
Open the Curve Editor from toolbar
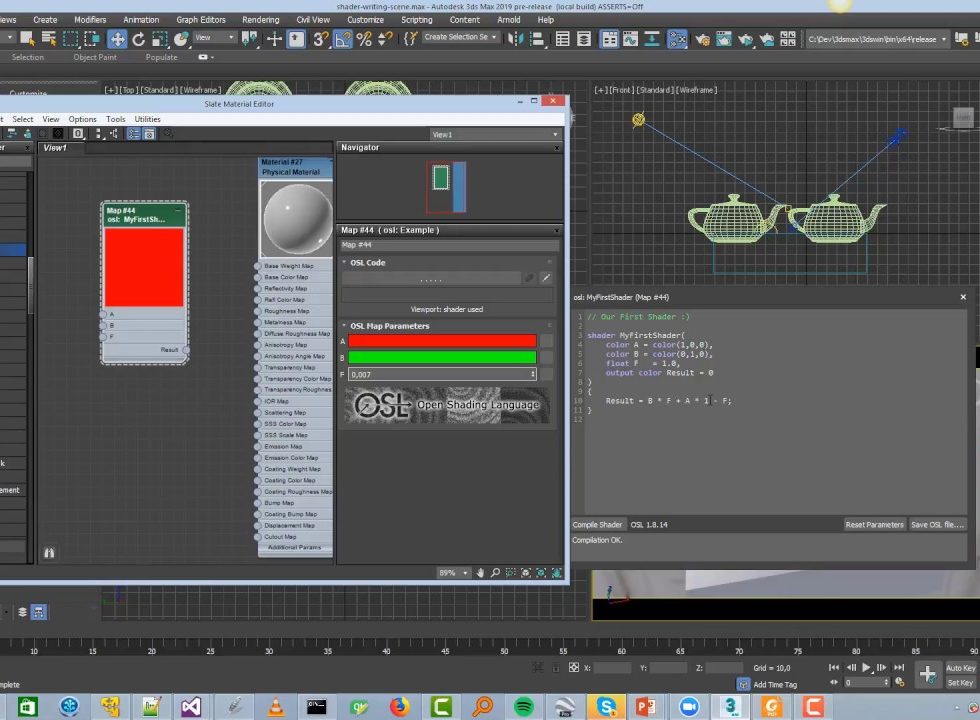630,39
